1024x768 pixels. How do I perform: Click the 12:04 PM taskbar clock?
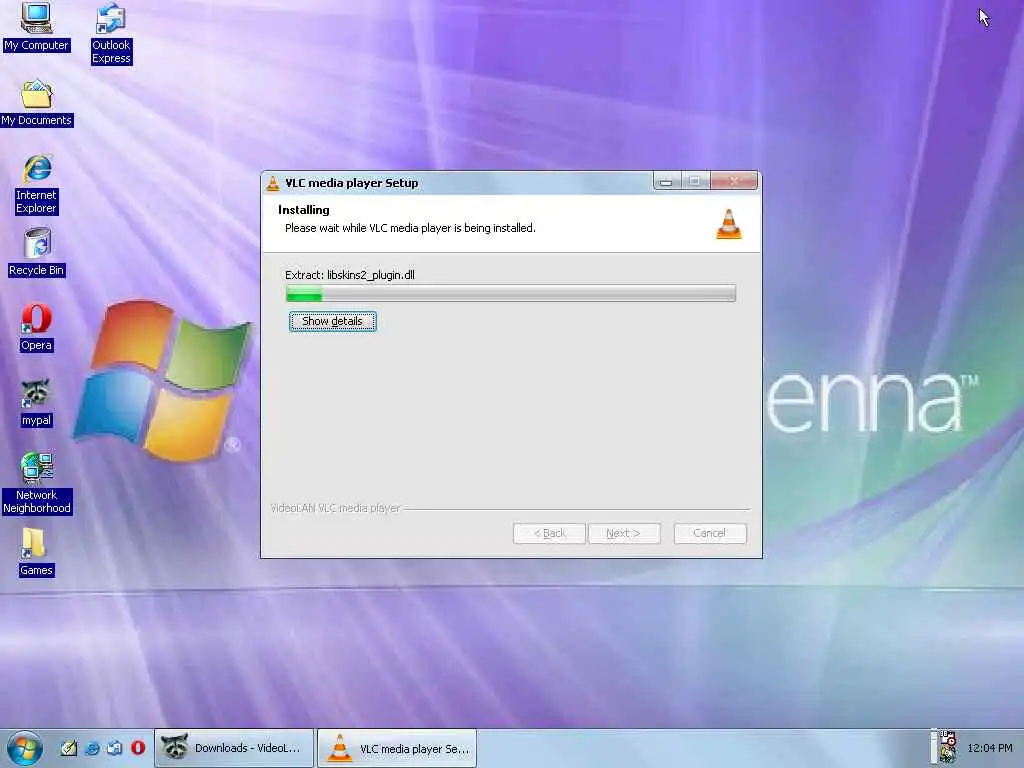pos(989,748)
